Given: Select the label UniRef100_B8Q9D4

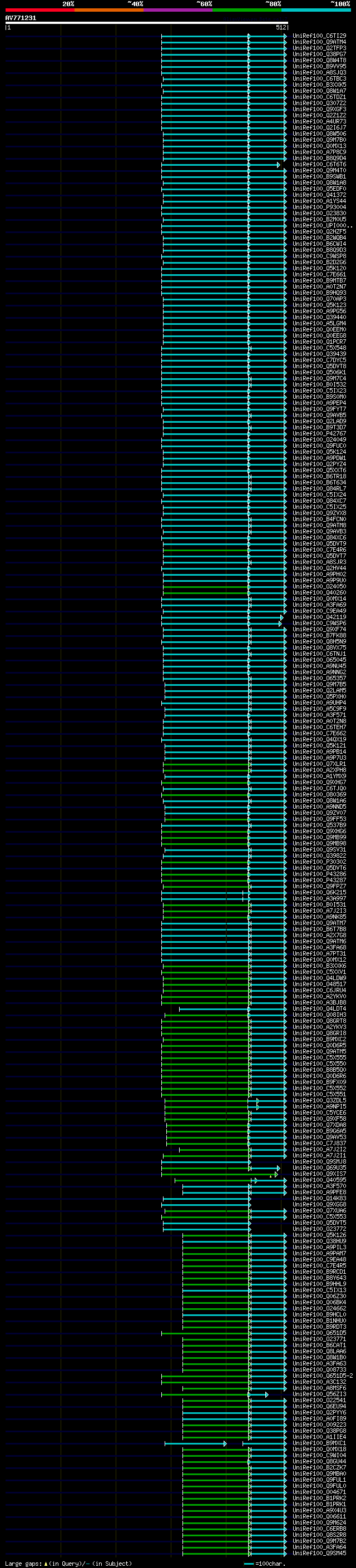Looking at the screenshot, I should click(319, 159).
